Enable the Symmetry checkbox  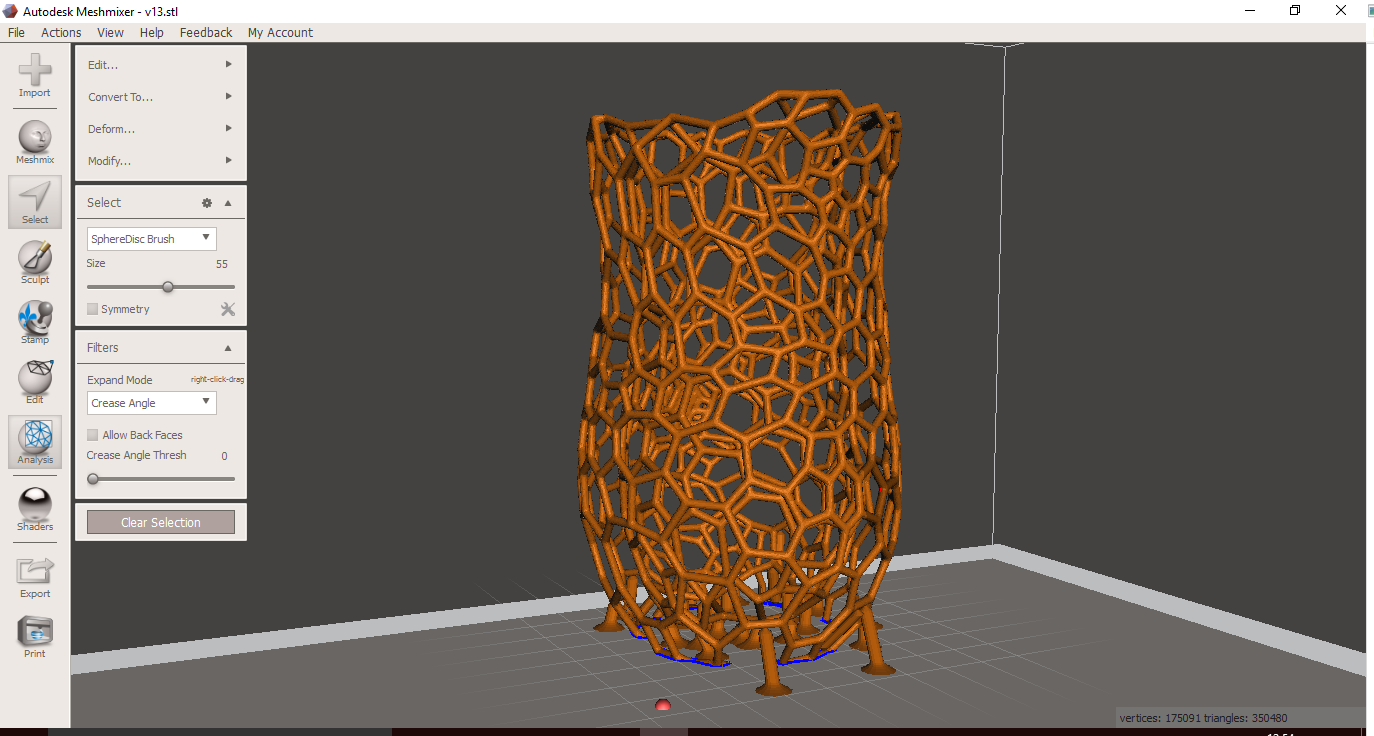tap(92, 309)
